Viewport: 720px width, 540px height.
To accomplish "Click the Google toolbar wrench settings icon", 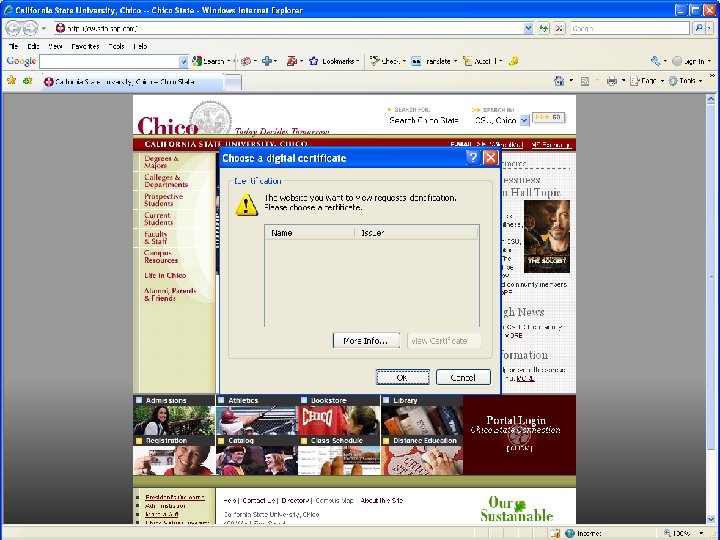I will [x=655, y=61].
